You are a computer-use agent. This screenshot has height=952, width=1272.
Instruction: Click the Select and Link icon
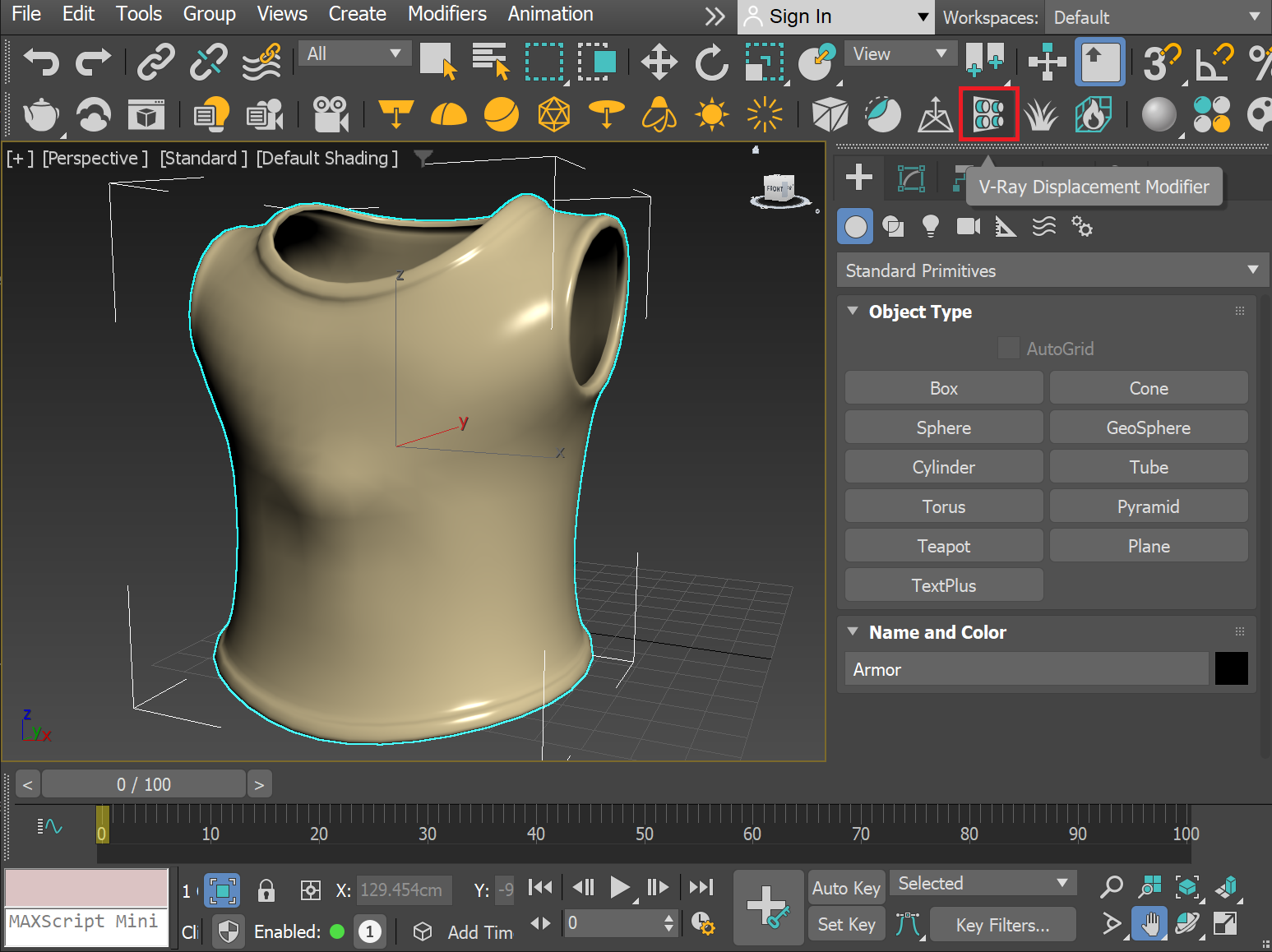point(155,62)
